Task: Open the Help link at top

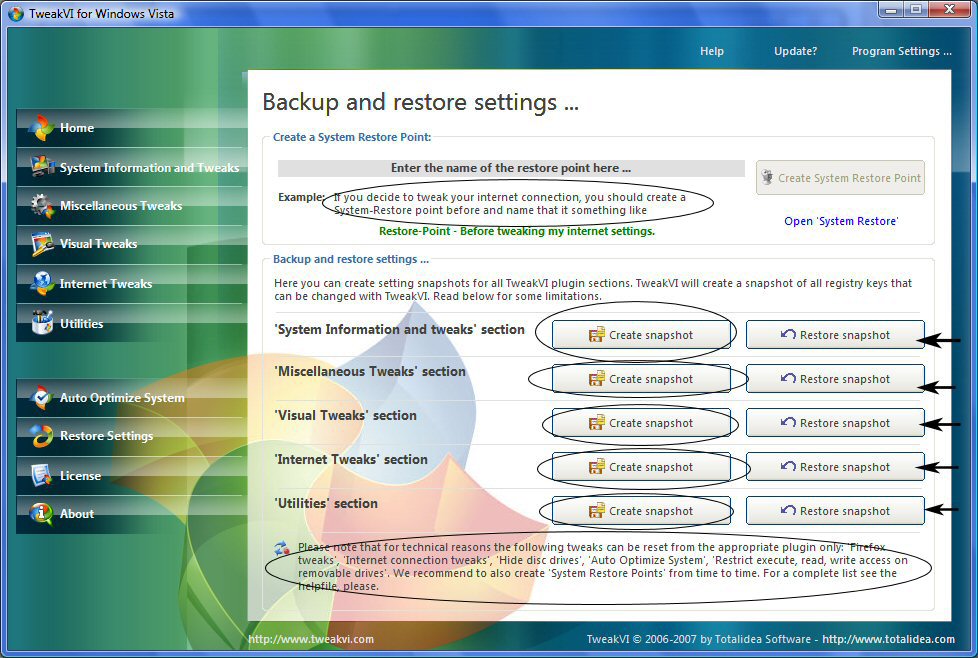Action: [x=712, y=51]
